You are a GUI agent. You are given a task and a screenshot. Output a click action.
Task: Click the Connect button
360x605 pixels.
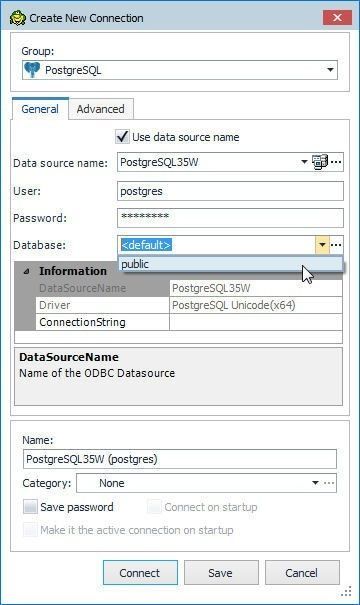click(x=140, y=573)
